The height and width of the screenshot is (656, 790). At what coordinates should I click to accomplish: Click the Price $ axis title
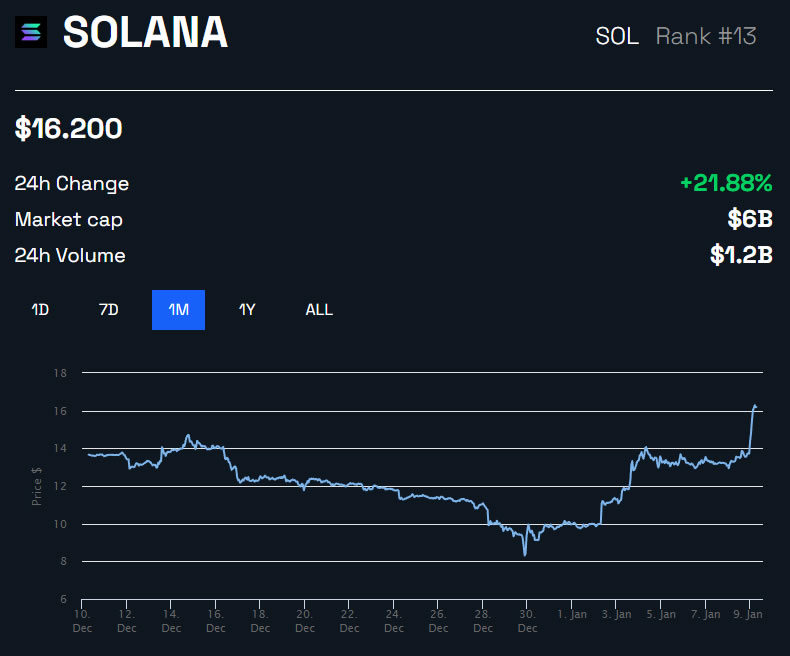(x=36, y=486)
